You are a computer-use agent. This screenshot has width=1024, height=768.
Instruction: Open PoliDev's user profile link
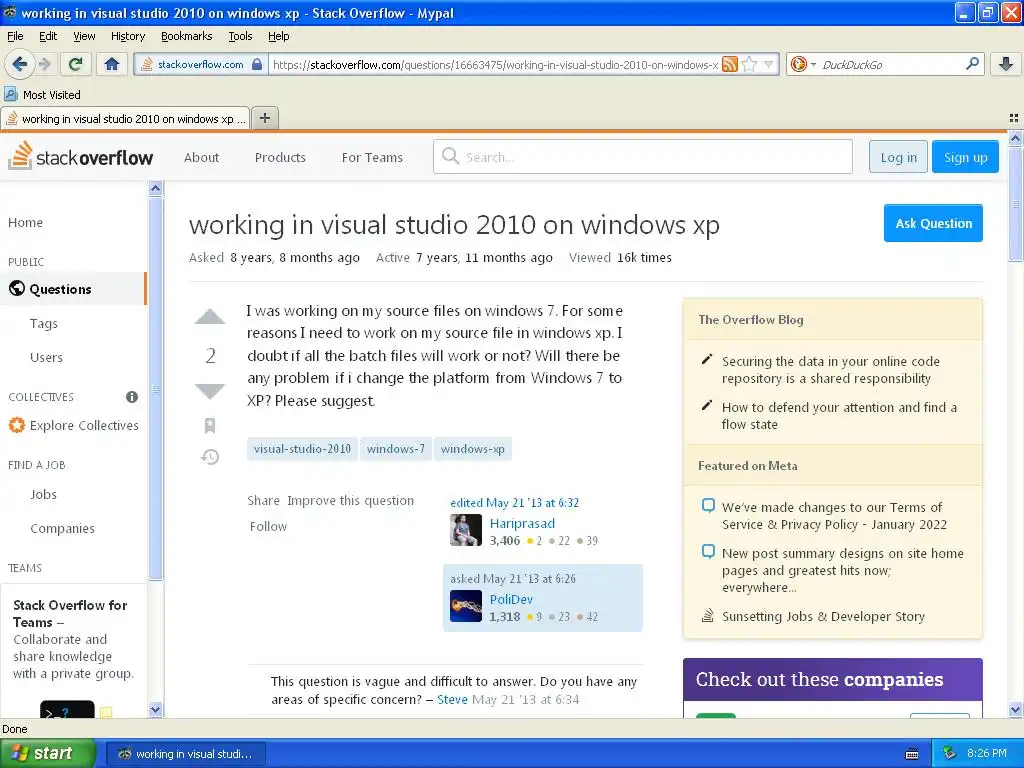tap(511, 599)
